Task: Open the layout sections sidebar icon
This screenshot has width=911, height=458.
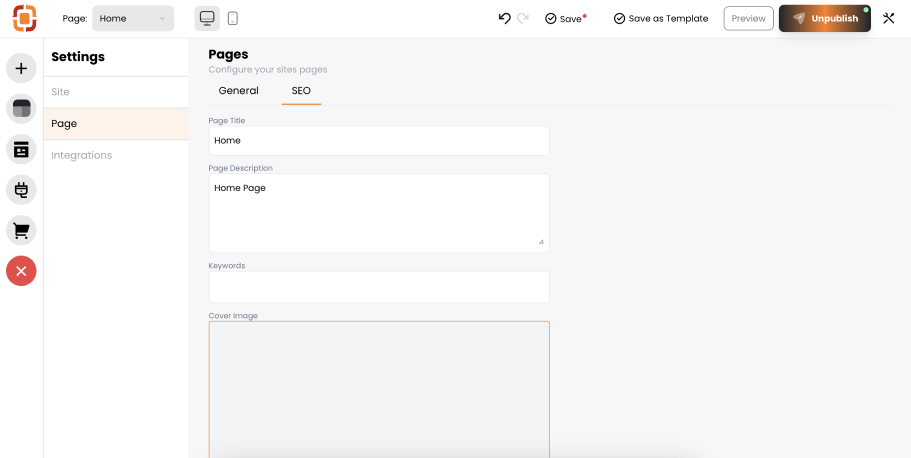Action: pyautogui.click(x=21, y=109)
